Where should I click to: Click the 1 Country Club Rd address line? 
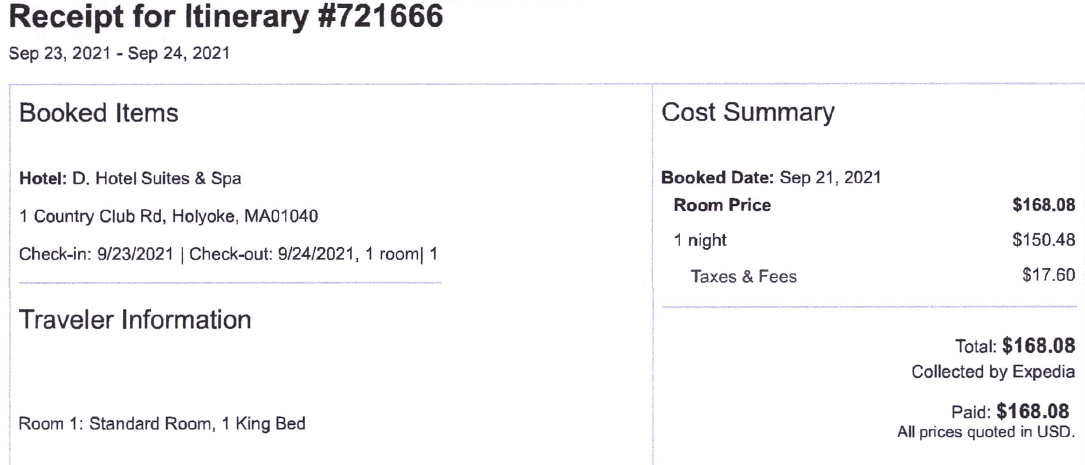(169, 217)
